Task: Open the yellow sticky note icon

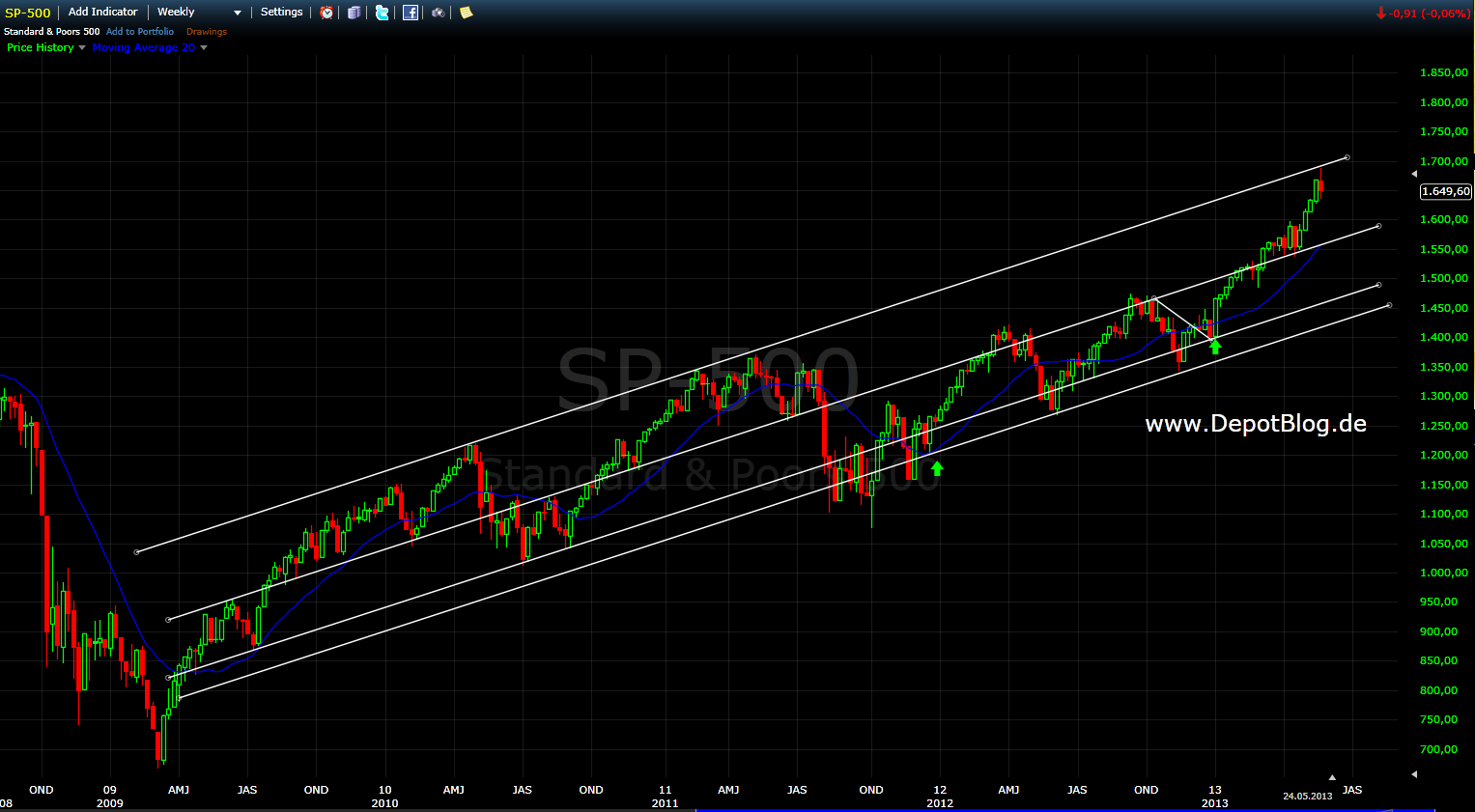Action: click(466, 13)
